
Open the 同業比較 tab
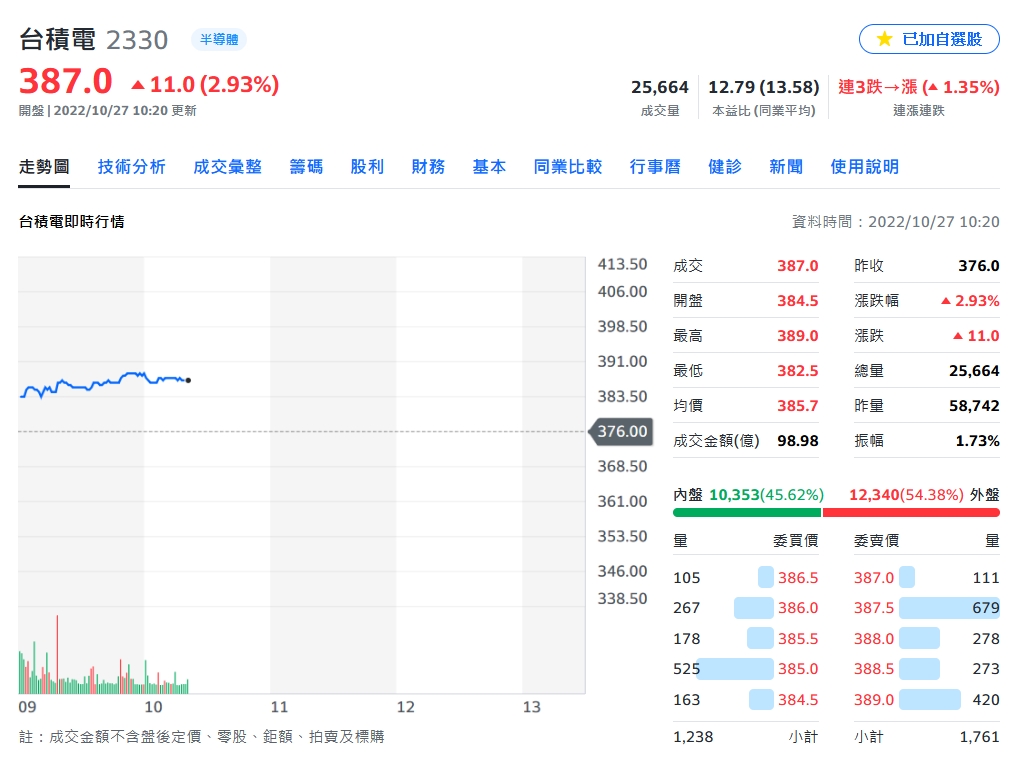pyautogui.click(x=568, y=167)
